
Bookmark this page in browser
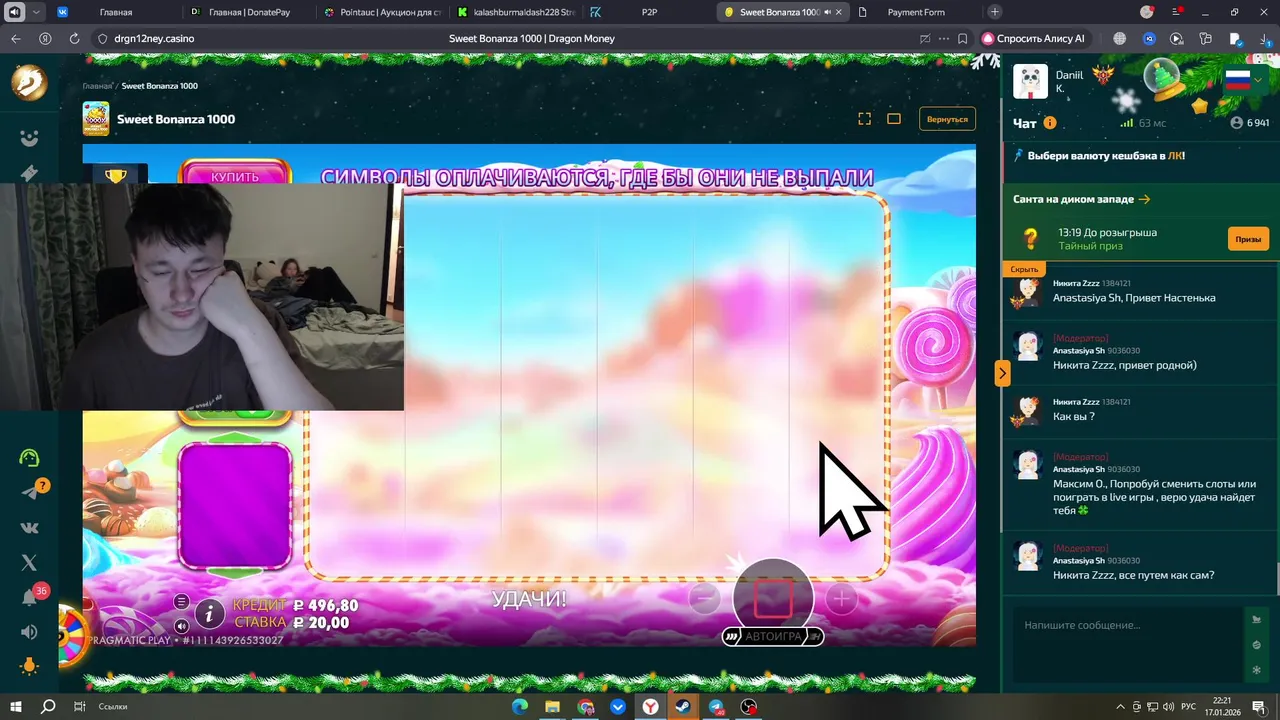[962, 38]
